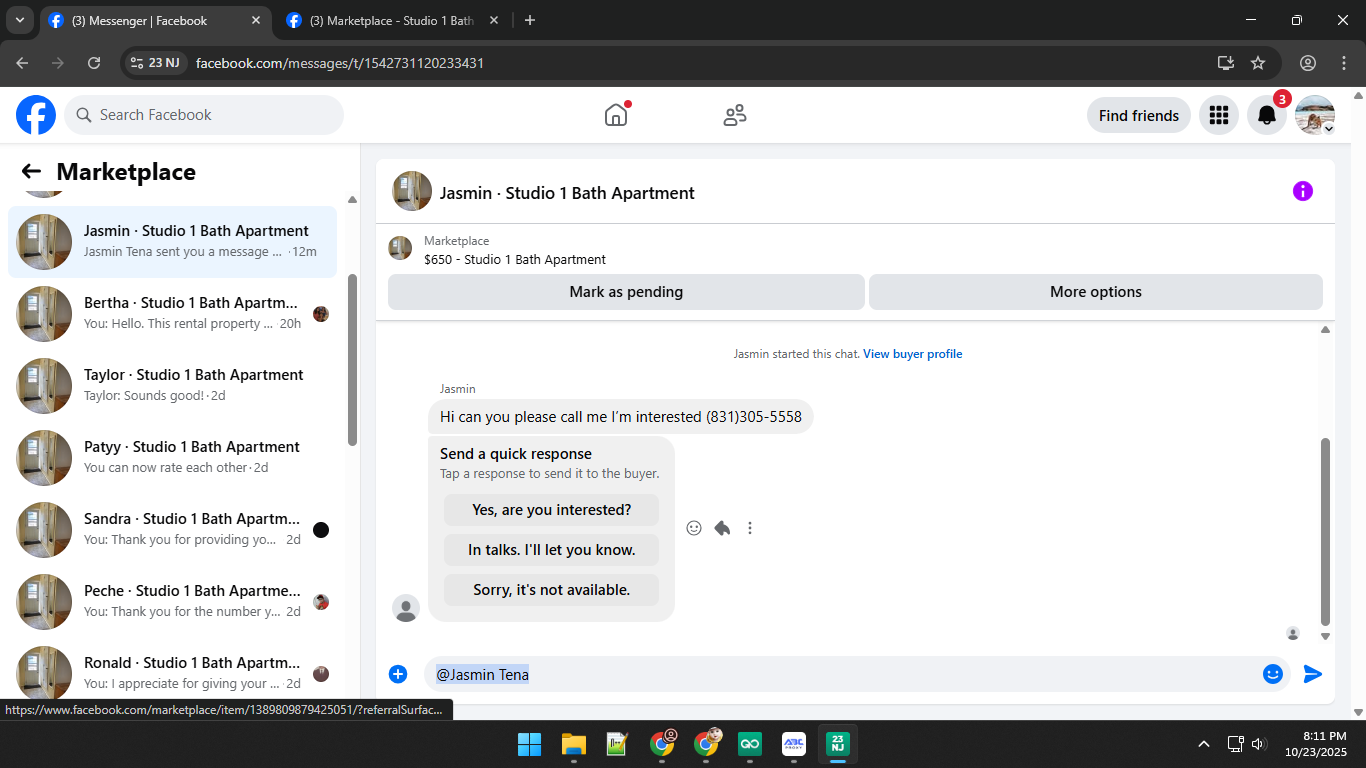Click the browser reload button
Viewport: 1366px width, 768px height.
[94, 63]
